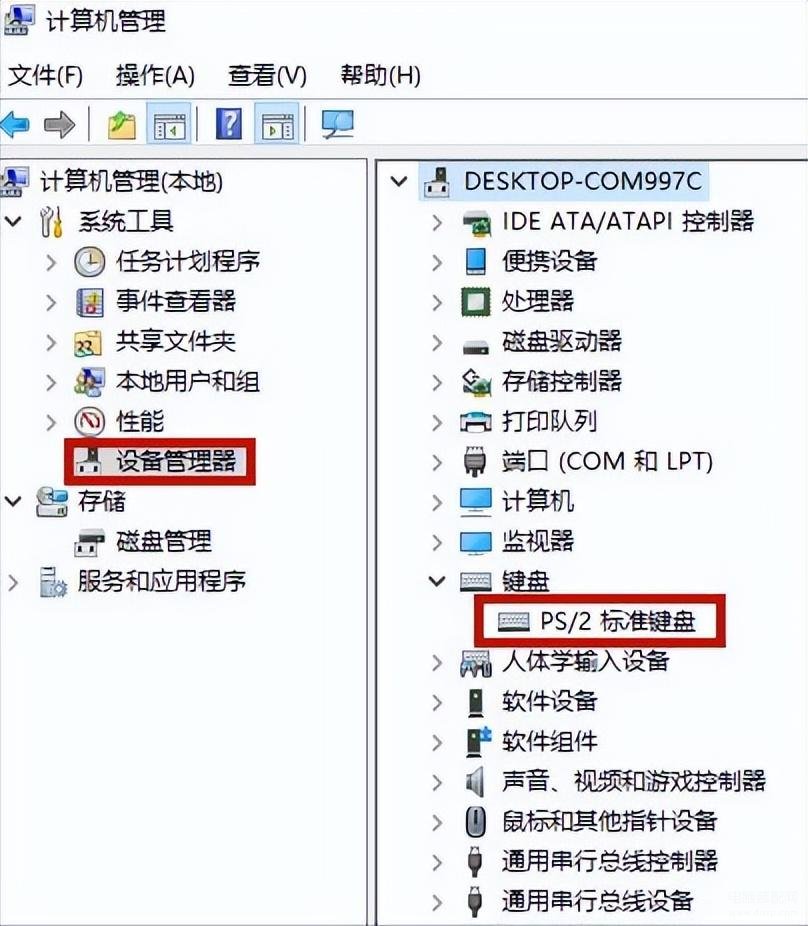
Task: Click the scan hardware monitor icon
Action: [x=337, y=123]
